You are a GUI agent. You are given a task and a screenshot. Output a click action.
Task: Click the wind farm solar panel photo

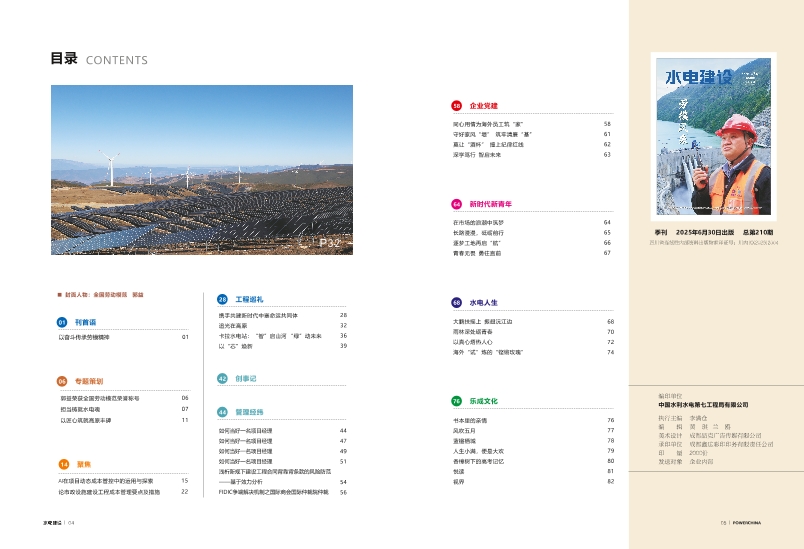(x=198, y=171)
